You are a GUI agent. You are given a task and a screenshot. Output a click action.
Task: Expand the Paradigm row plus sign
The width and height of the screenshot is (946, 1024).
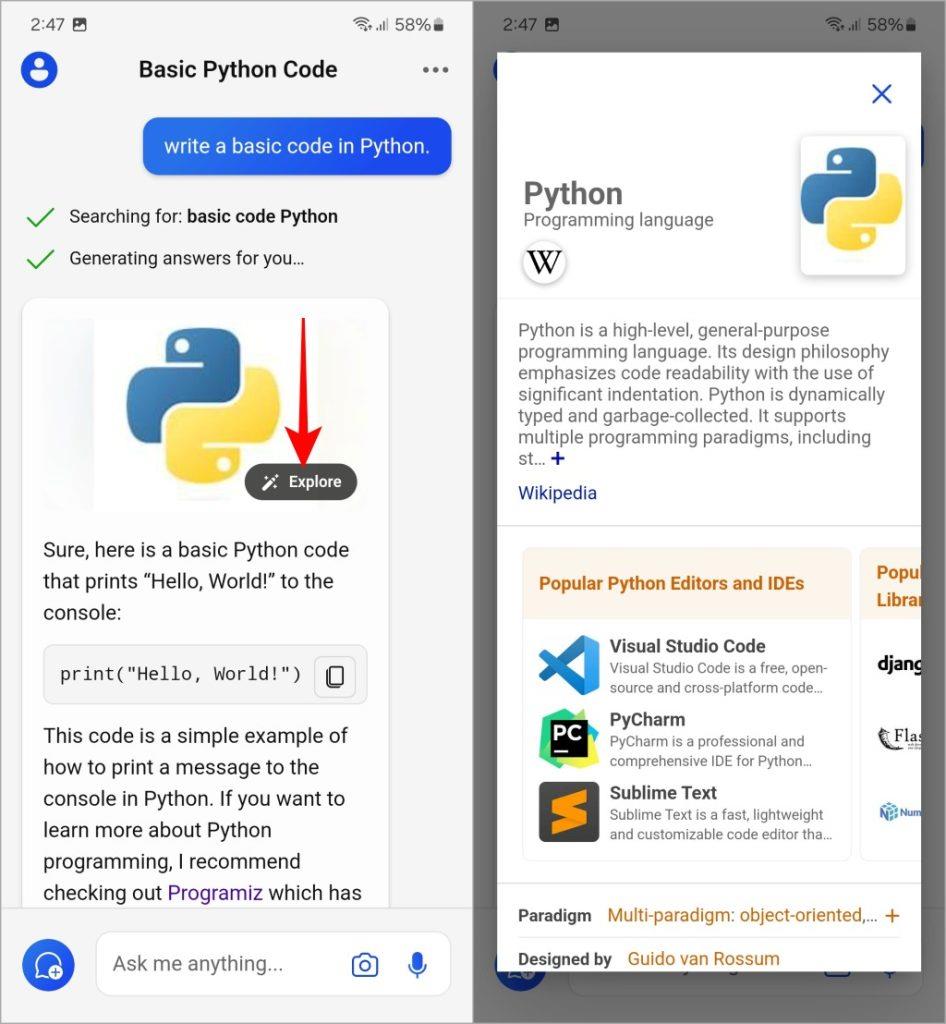pyautogui.click(x=892, y=916)
